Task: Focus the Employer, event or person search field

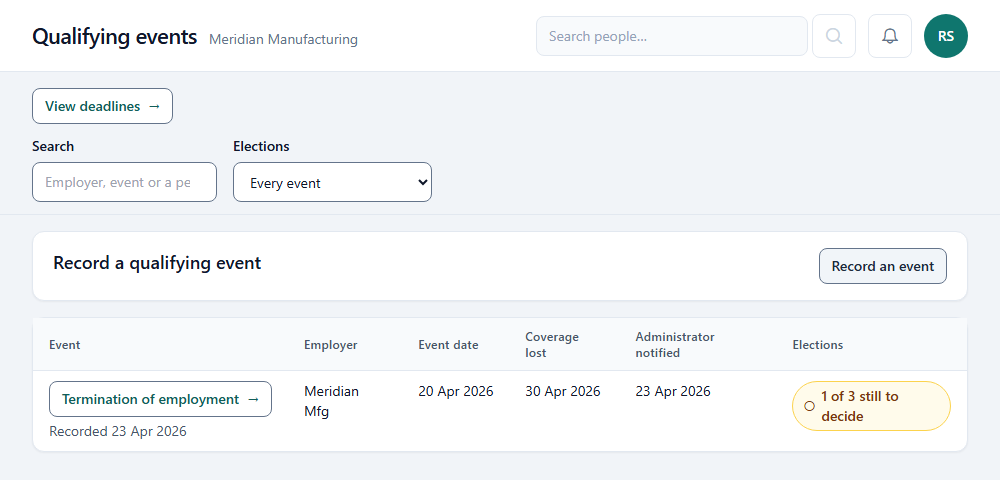Action: (124, 182)
